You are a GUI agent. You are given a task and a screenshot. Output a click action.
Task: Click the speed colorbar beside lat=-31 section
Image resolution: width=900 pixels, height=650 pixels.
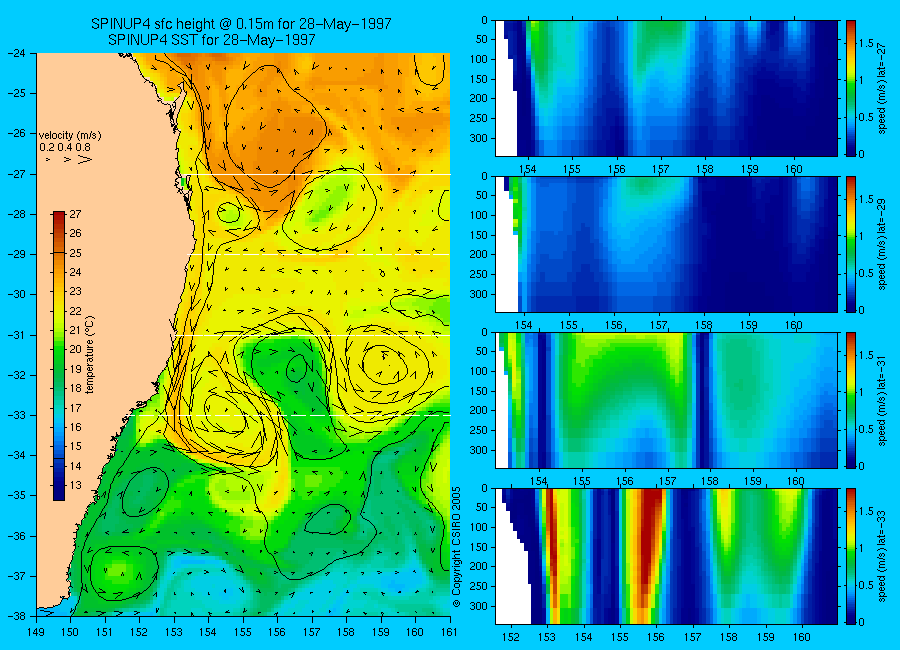[x=851, y=400]
